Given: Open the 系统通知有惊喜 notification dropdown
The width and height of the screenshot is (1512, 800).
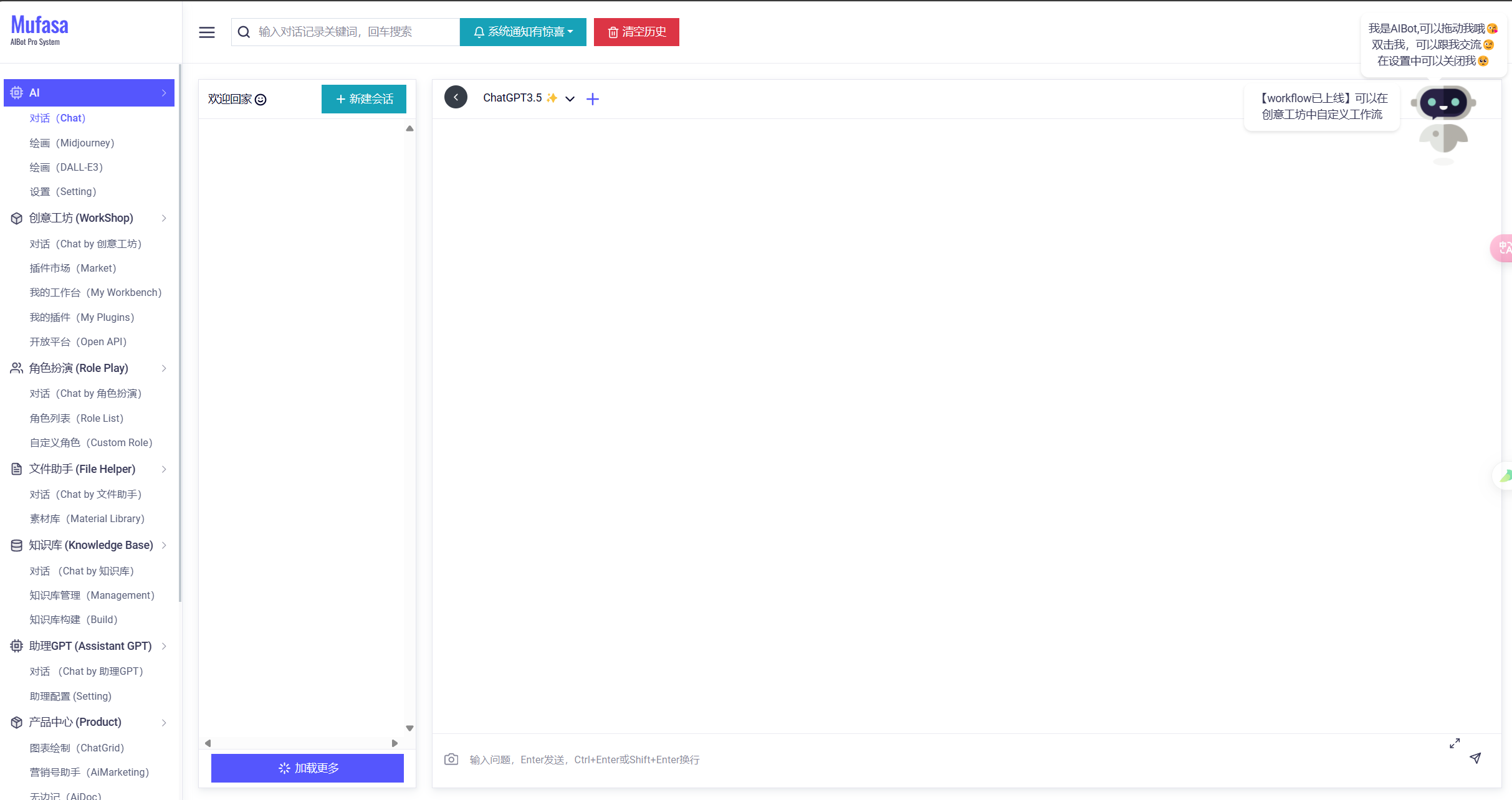Looking at the screenshot, I should (x=523, y=32).
